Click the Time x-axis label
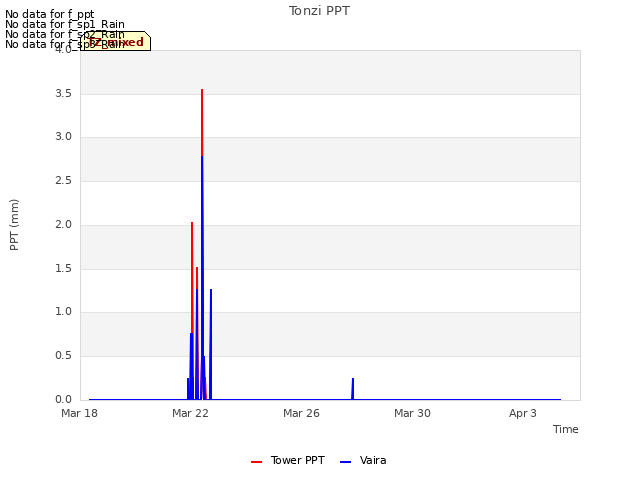Image resolution: width=640 pixels, height=480 pixels. (565, 429)
